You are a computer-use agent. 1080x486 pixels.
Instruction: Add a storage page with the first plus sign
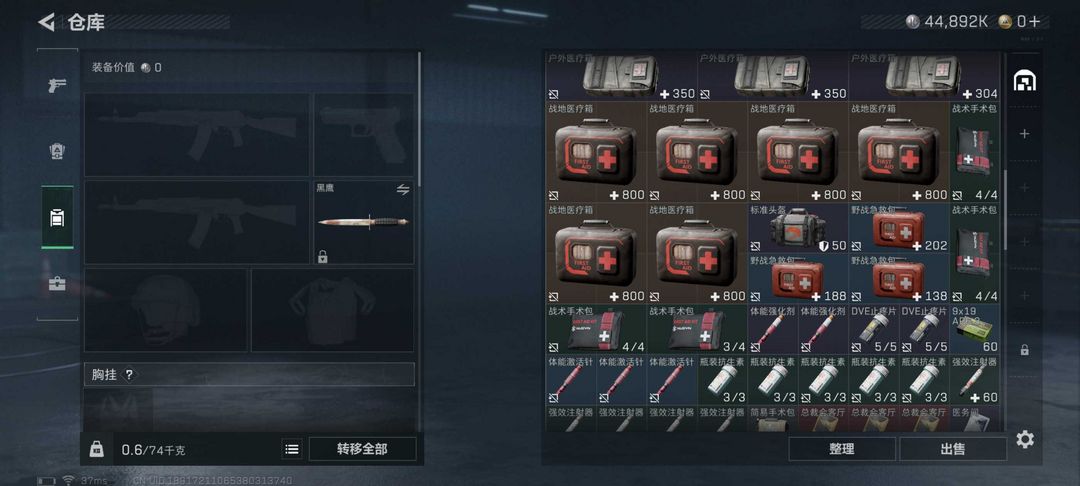1025,134
